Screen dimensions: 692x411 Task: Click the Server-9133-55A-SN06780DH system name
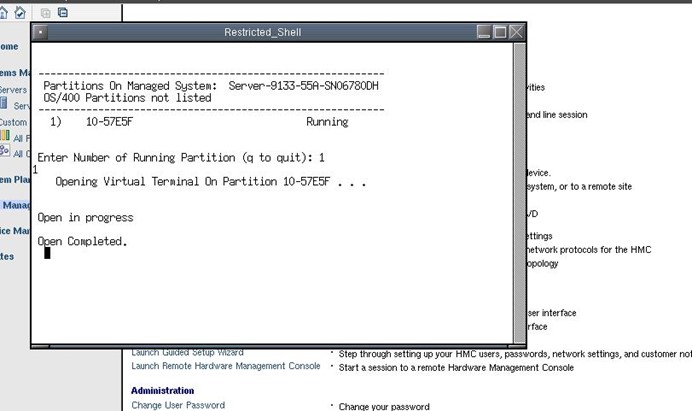coord(303,86)
